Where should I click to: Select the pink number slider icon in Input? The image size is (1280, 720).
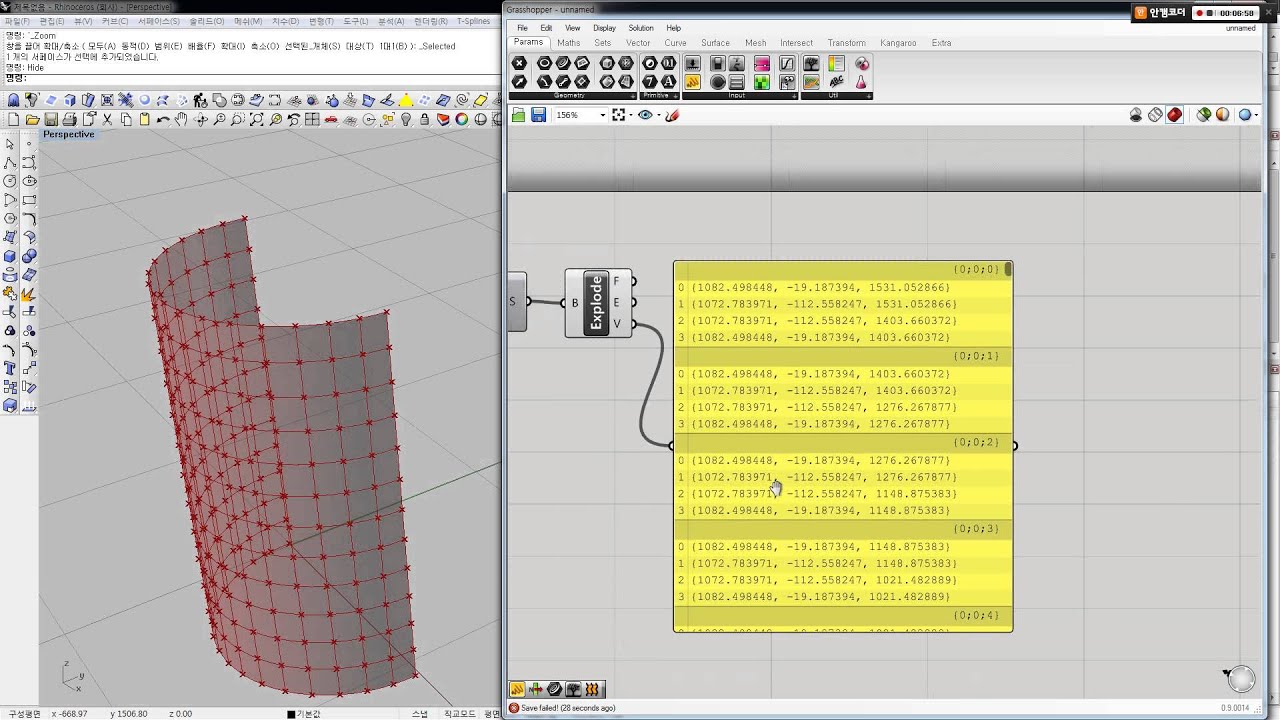pos(762,63)
